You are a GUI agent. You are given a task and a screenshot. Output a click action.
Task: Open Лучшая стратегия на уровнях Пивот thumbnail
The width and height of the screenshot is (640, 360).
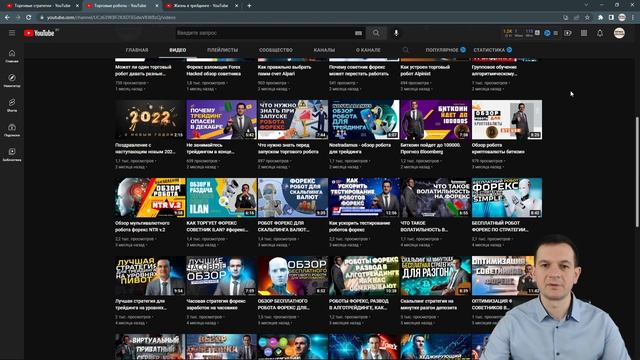coord(150,276)
